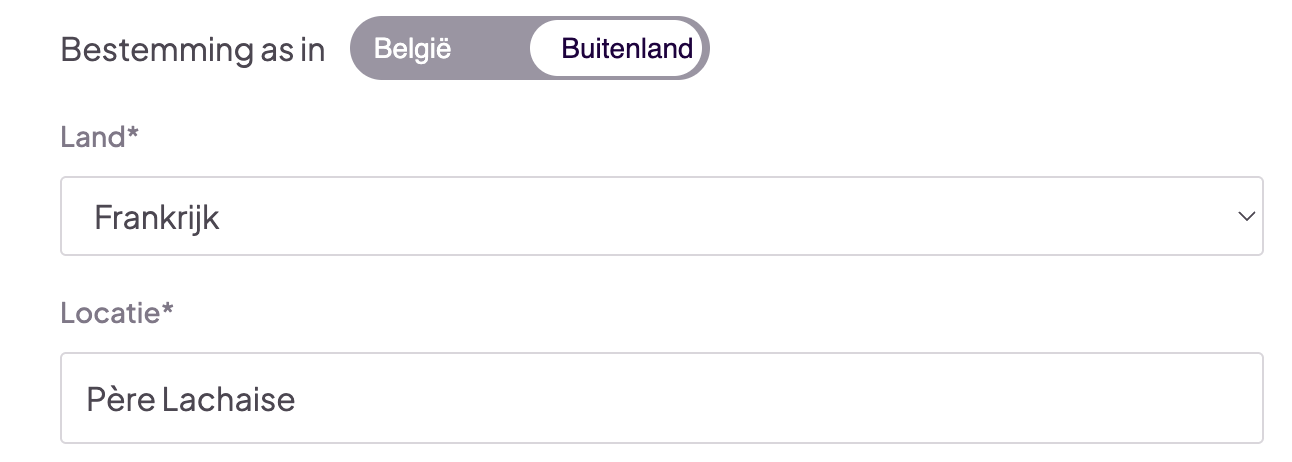Open the Land country dropdown
The width and height of the screenshot is (1292, 462).
point(661,216)
